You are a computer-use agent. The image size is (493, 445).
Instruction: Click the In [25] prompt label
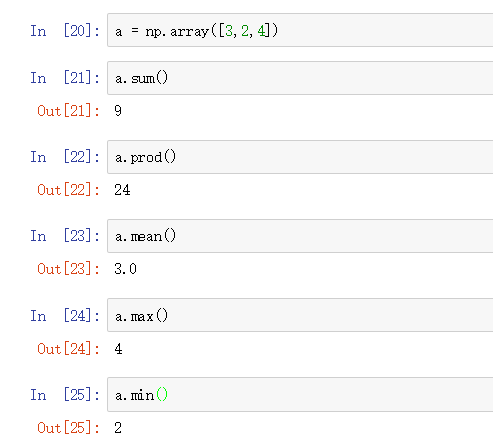tap(65, 395)
